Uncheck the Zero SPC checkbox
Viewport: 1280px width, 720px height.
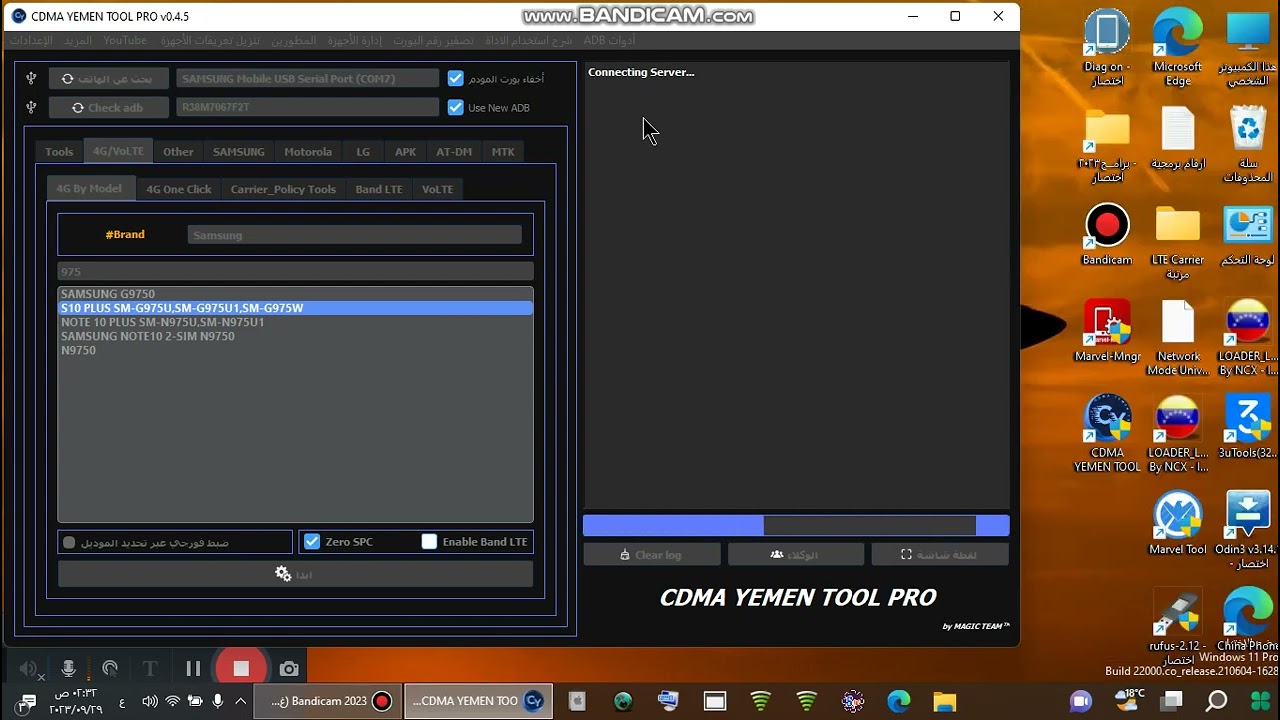pyautogui.click(x=312, y=541)
